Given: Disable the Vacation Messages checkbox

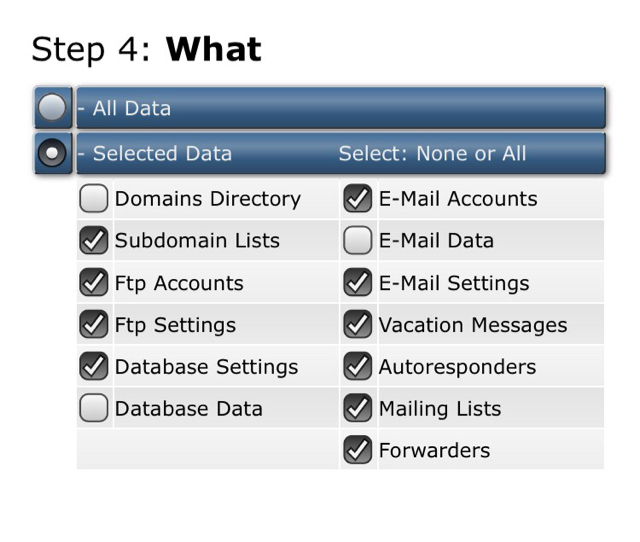Looking at the screenshot, I should coord(358,324).
